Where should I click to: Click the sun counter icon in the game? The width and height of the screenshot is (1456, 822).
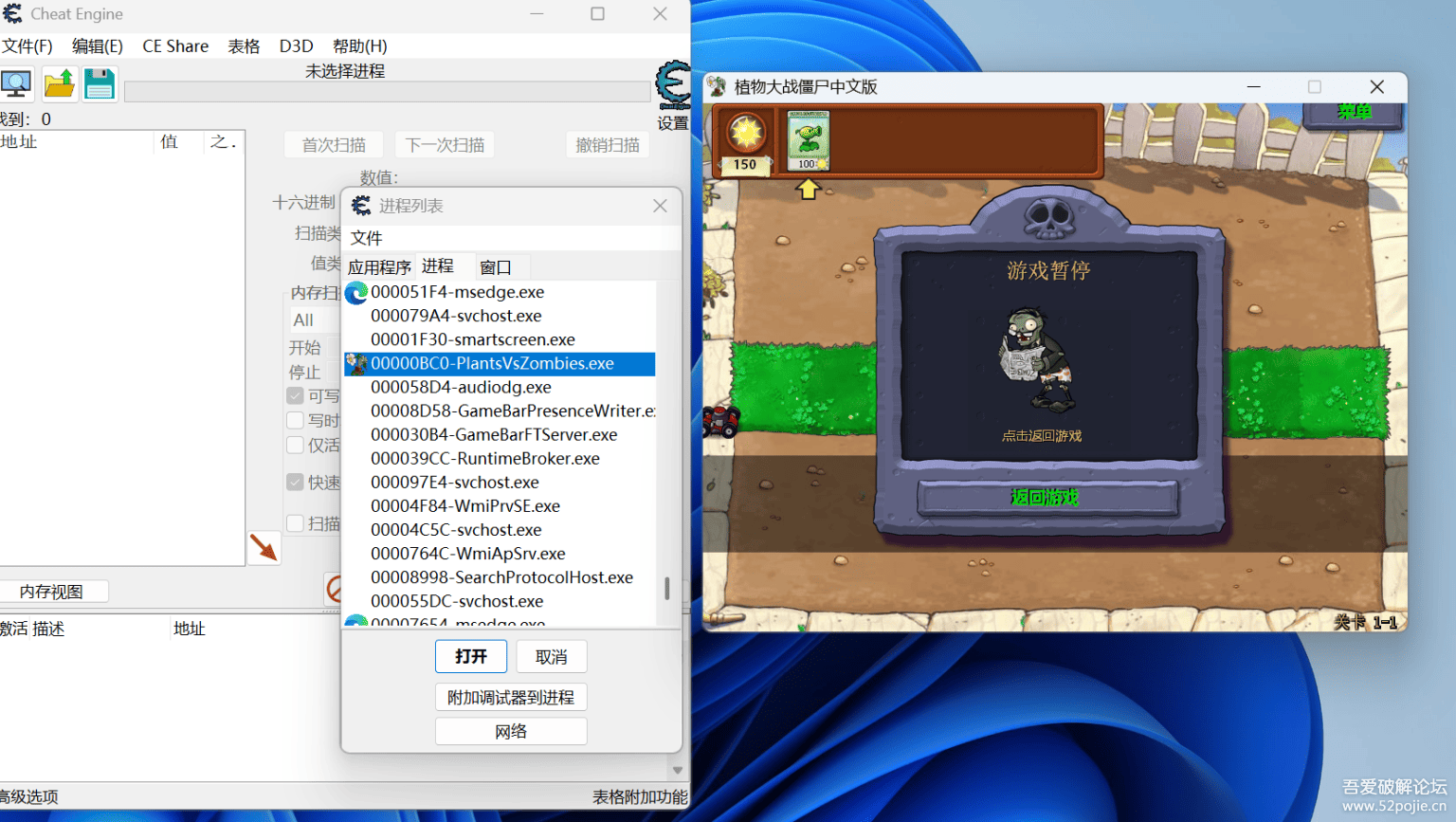(x=745, y=133)
